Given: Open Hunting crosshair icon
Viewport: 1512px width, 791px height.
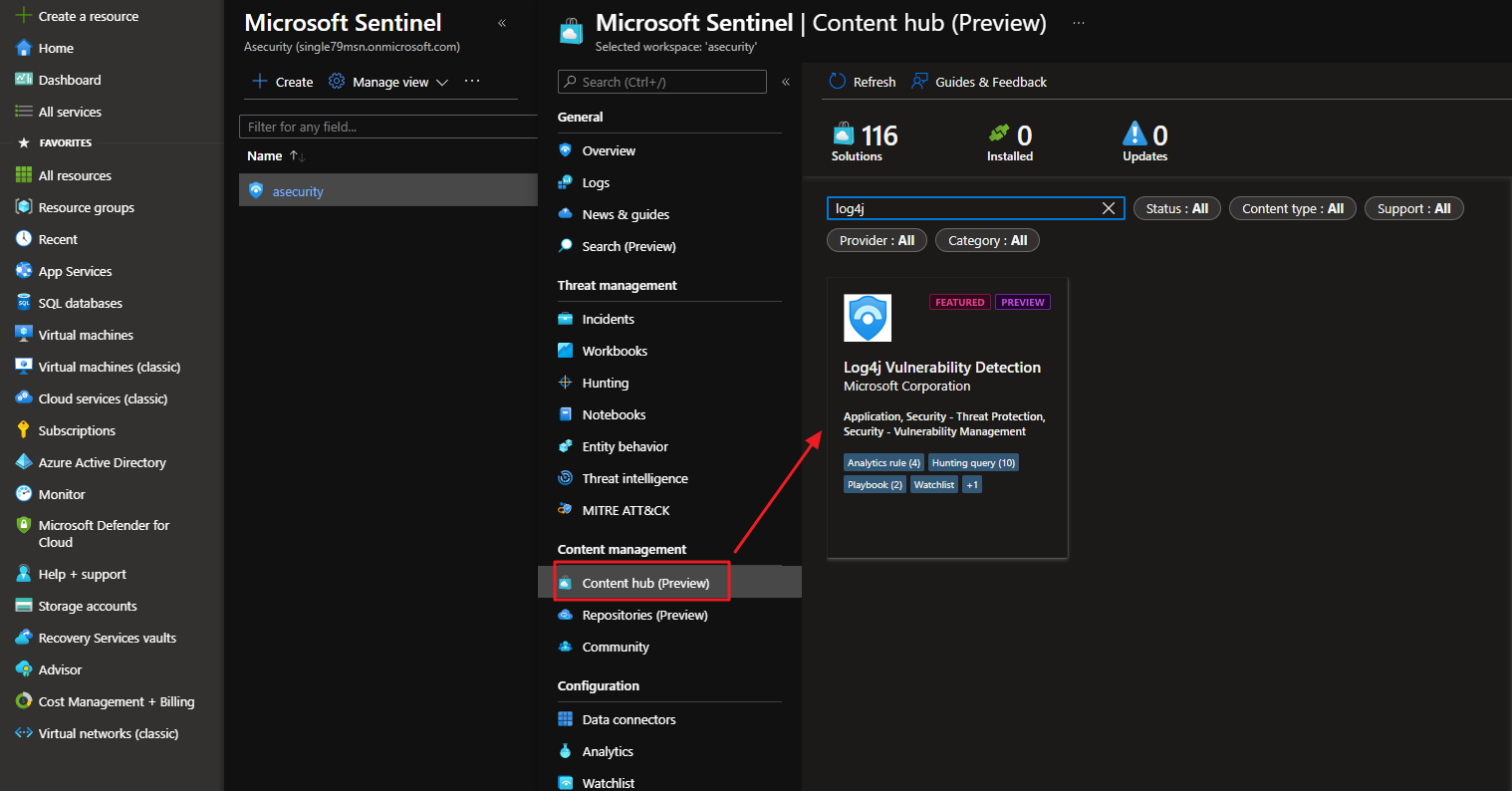Looking at the screenshot, I should [566, 383].
